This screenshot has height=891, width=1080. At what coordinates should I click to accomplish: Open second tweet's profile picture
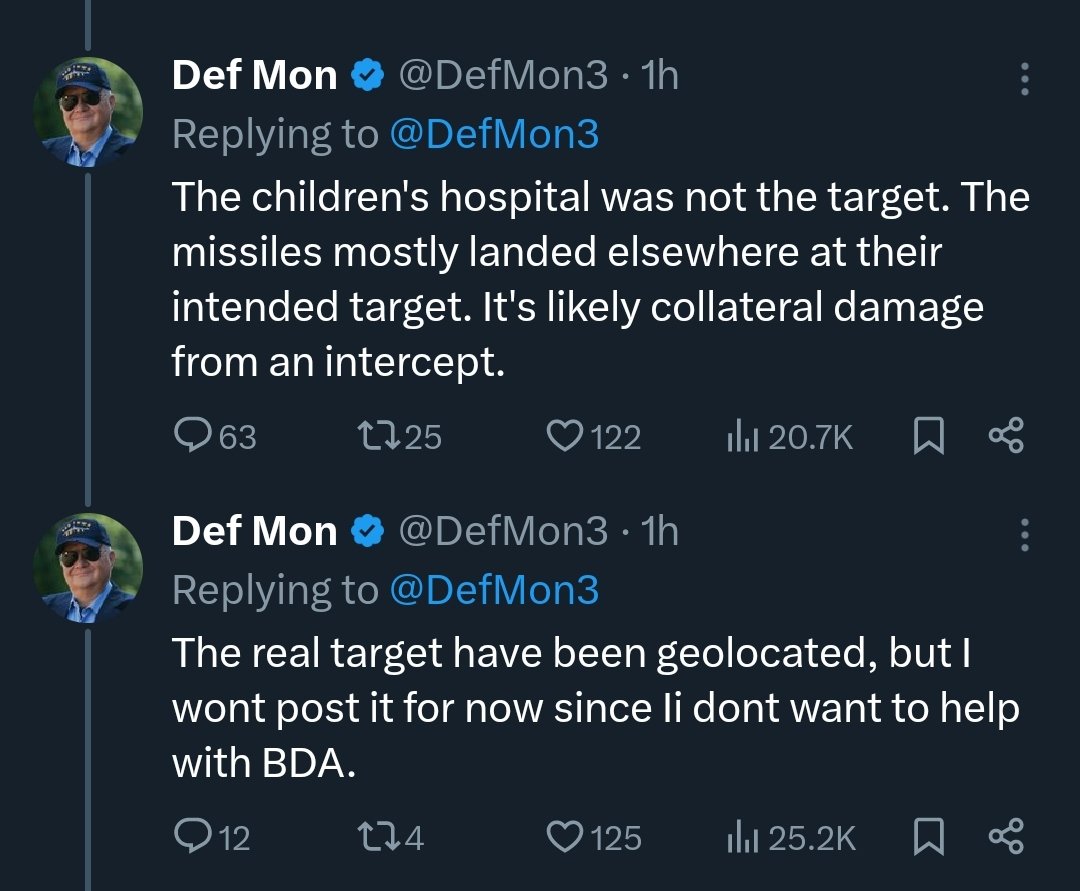point(88,567)
